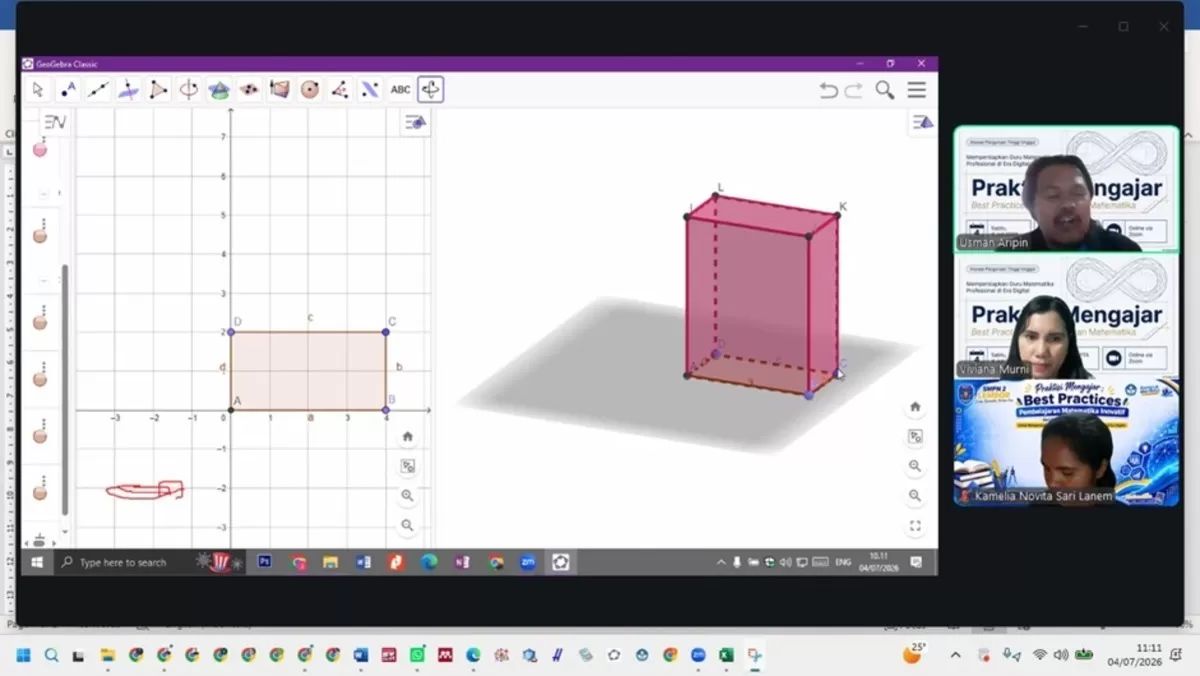Select the Move arrow tool in GeoGebra

(38, 90)
